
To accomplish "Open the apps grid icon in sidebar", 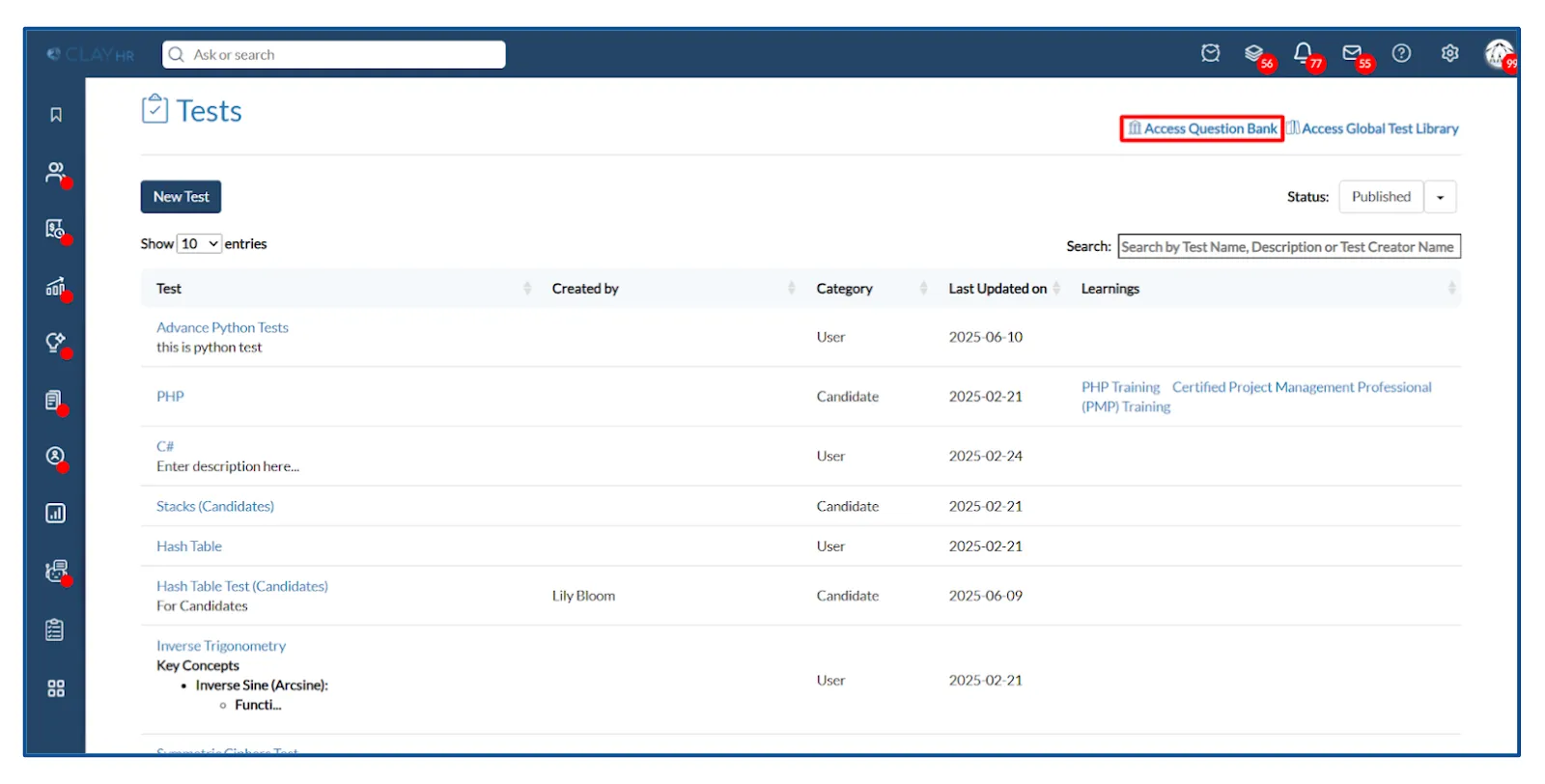I will pyautogui.click(x=56, y=688).
